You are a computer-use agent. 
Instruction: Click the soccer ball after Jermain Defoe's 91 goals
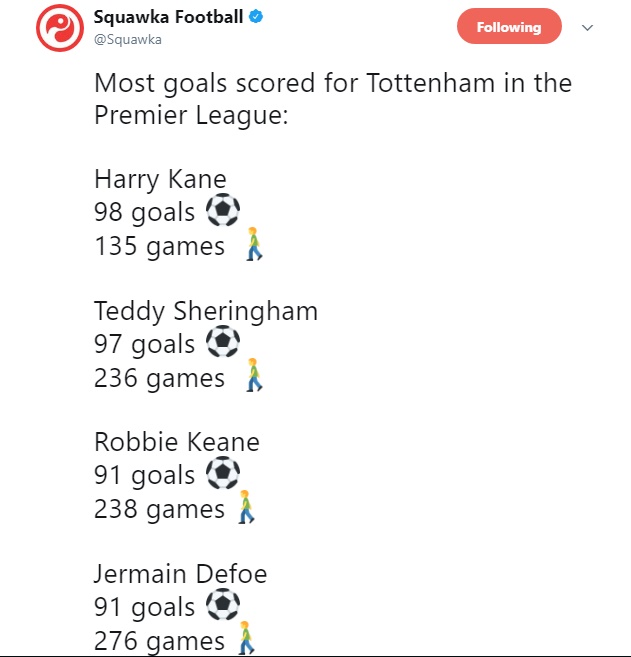(x=223, y=605)
